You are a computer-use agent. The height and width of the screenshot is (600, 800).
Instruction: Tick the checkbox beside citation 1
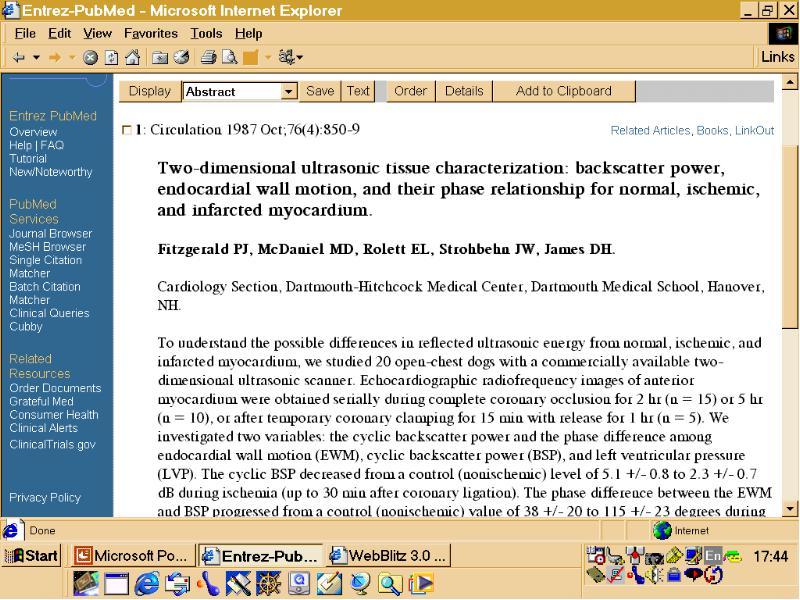tap(127, 131)
